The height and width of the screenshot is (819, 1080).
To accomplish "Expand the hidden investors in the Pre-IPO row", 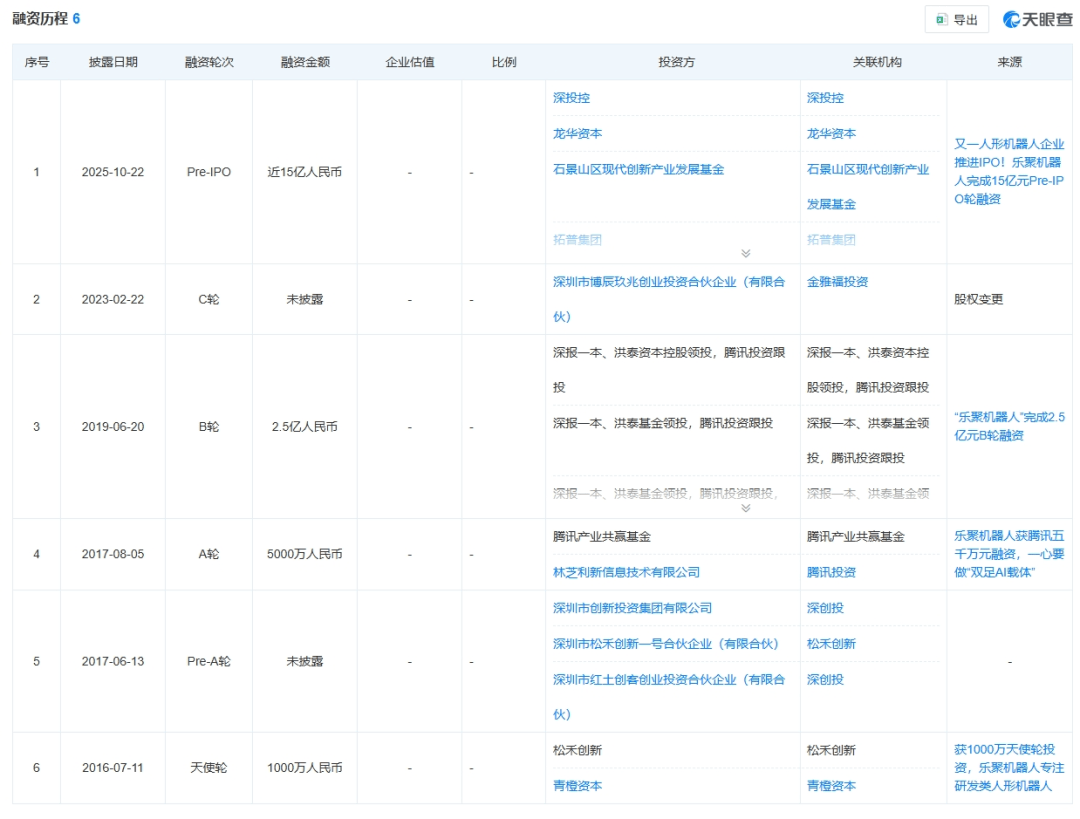I will point(745,253).
